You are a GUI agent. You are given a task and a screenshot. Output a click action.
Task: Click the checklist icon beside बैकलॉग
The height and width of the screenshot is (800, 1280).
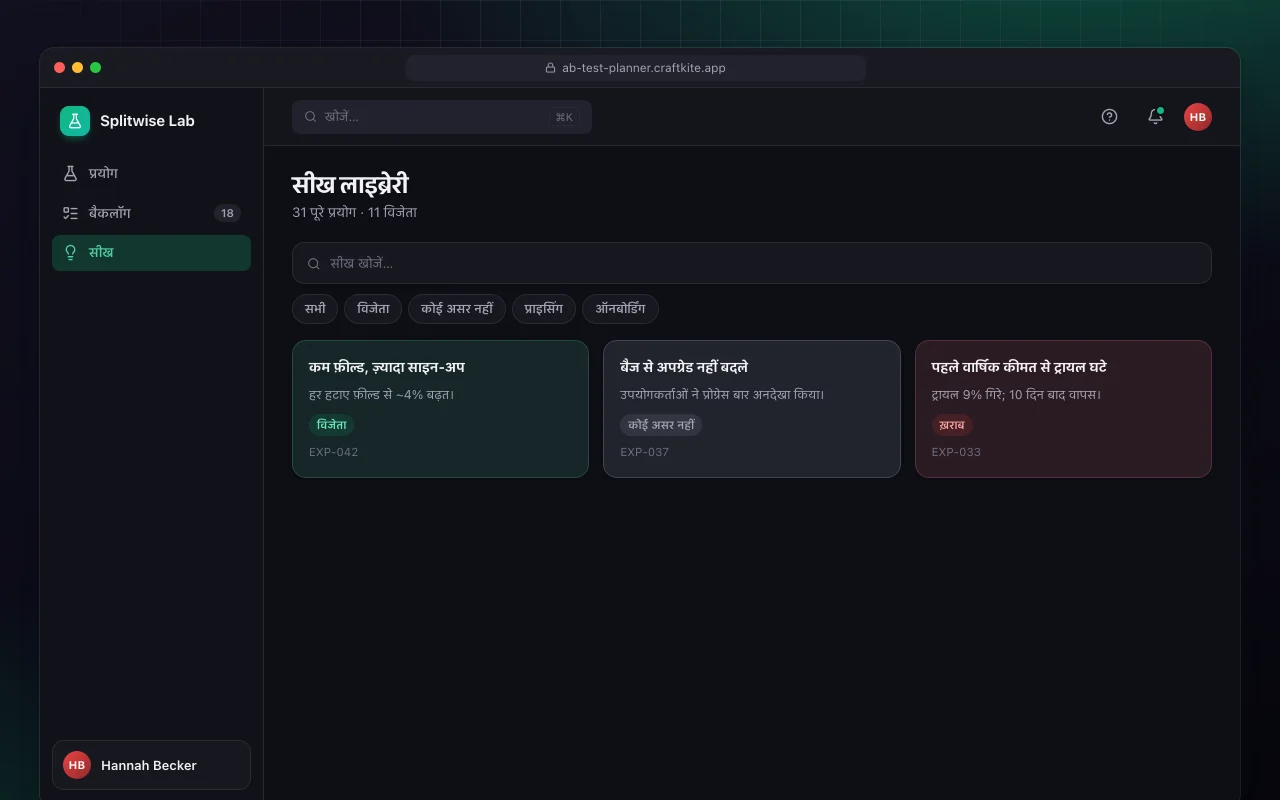[70, 213]
